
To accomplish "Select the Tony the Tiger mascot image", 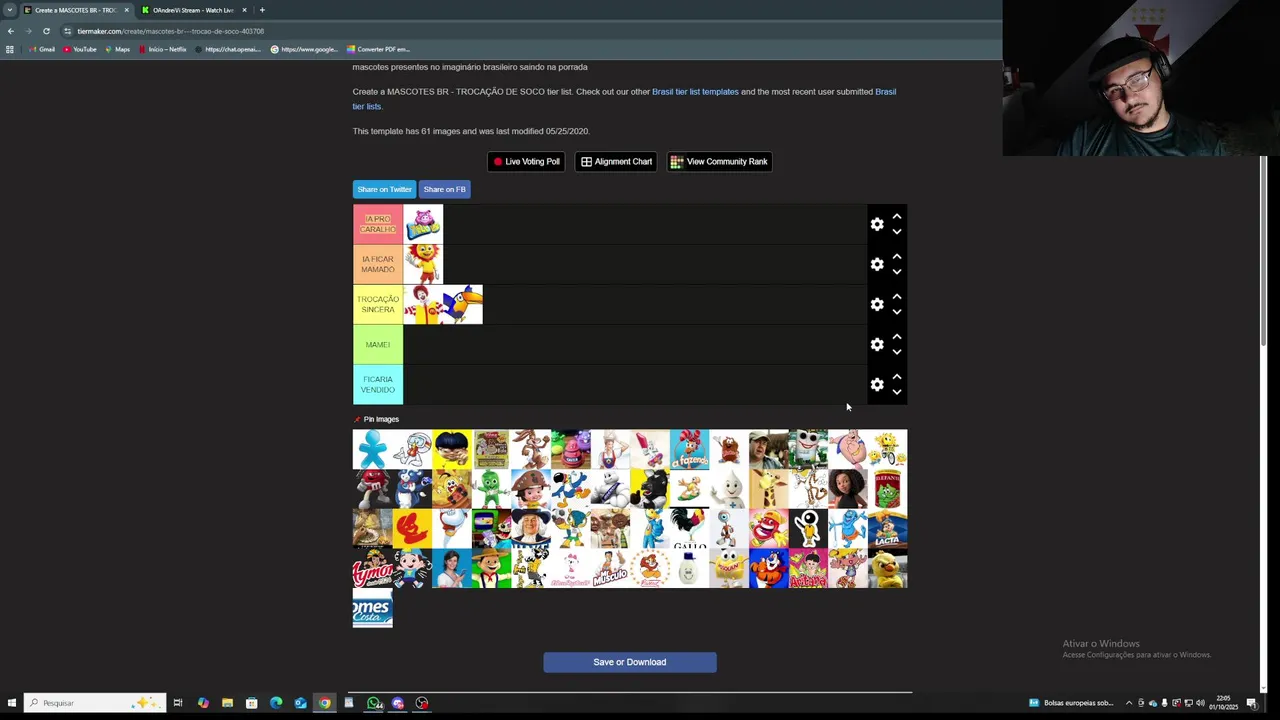I will pos(768,568).
